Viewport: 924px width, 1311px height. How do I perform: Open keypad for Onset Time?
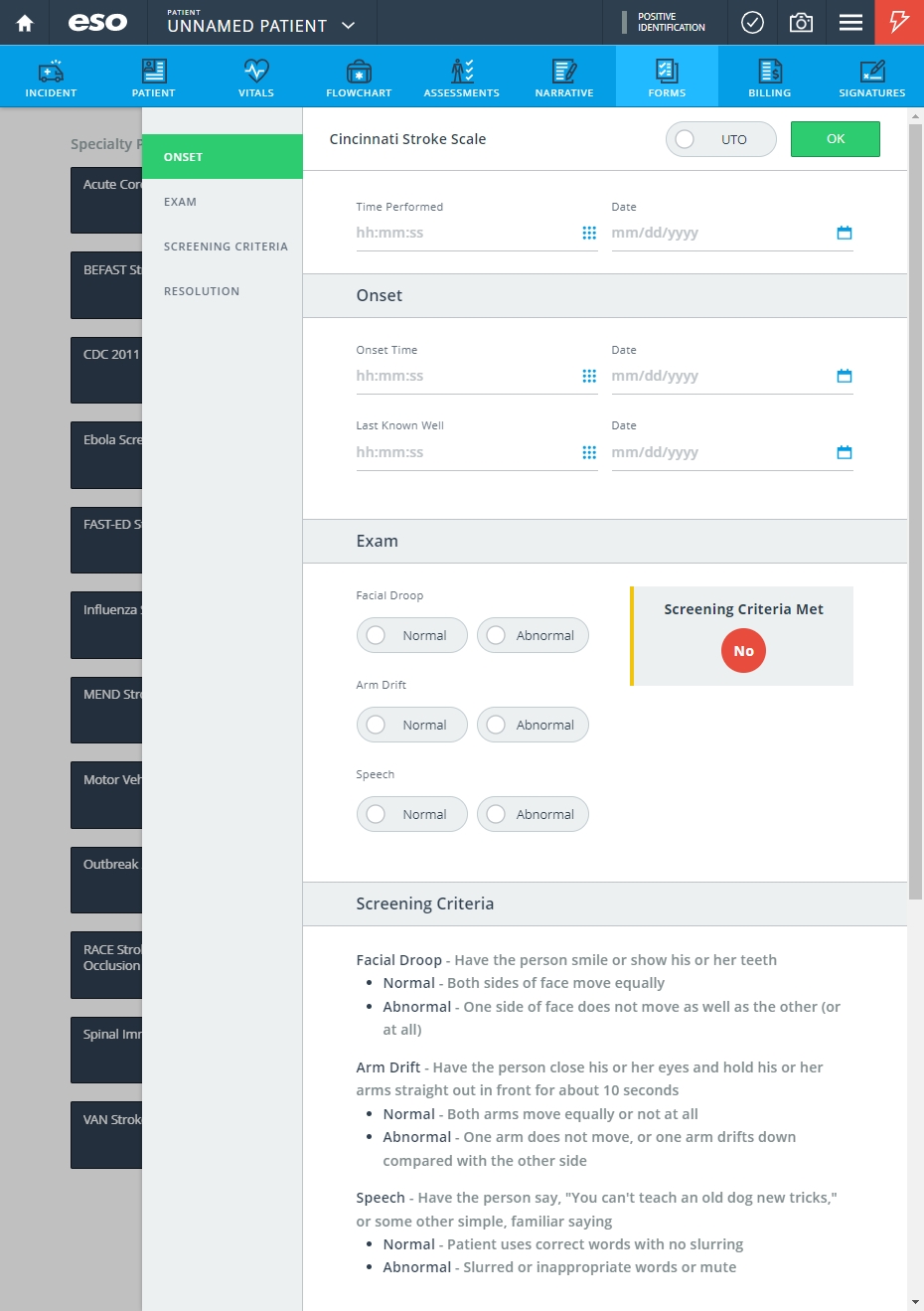click(589, 376)
